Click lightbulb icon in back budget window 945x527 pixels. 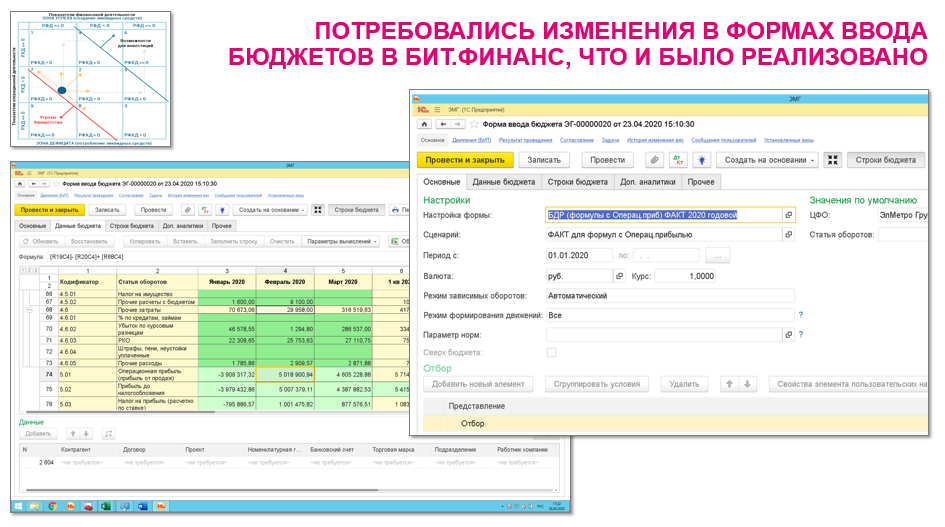pyautogui.click(x=222, y=210)
